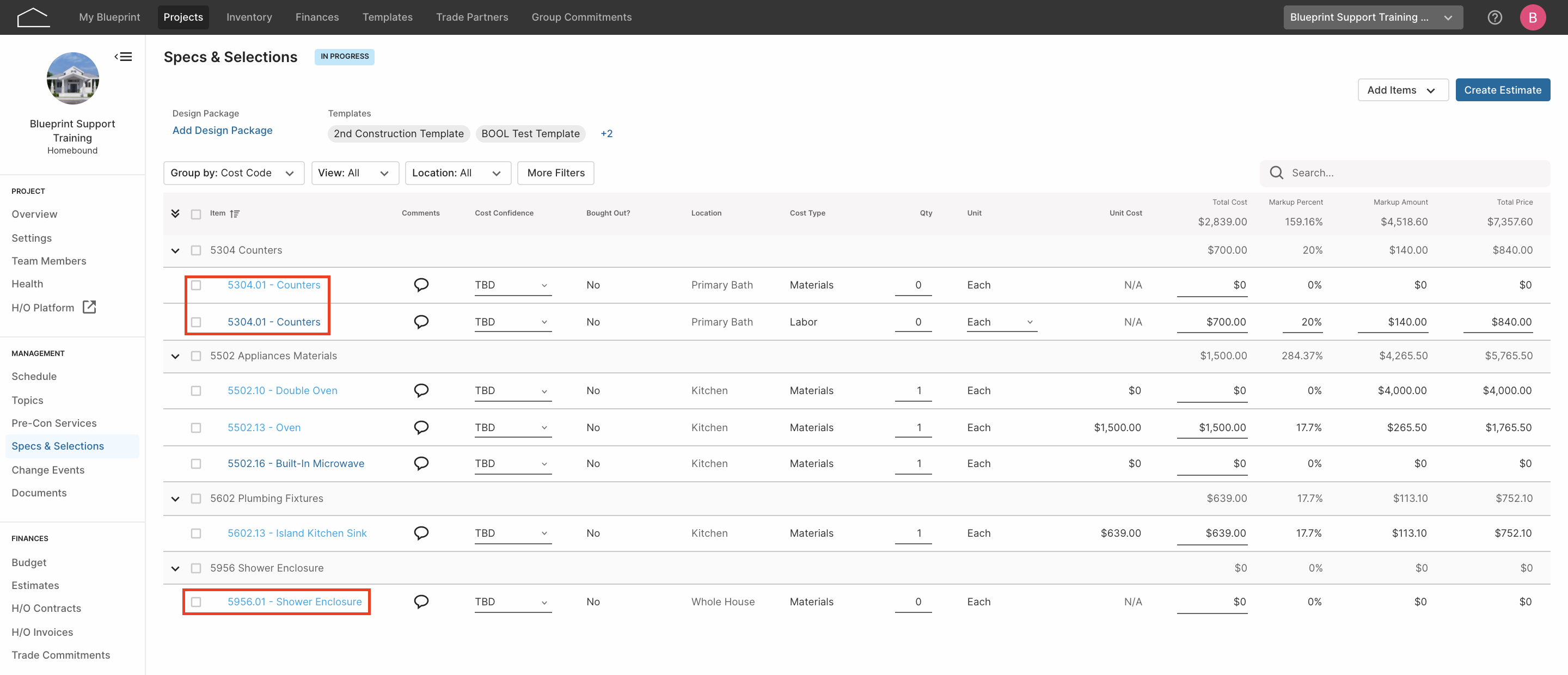Collapse all groups with double chevron icon
Image resolution: width=1568 pixels, height=675 pixels.
175,213
